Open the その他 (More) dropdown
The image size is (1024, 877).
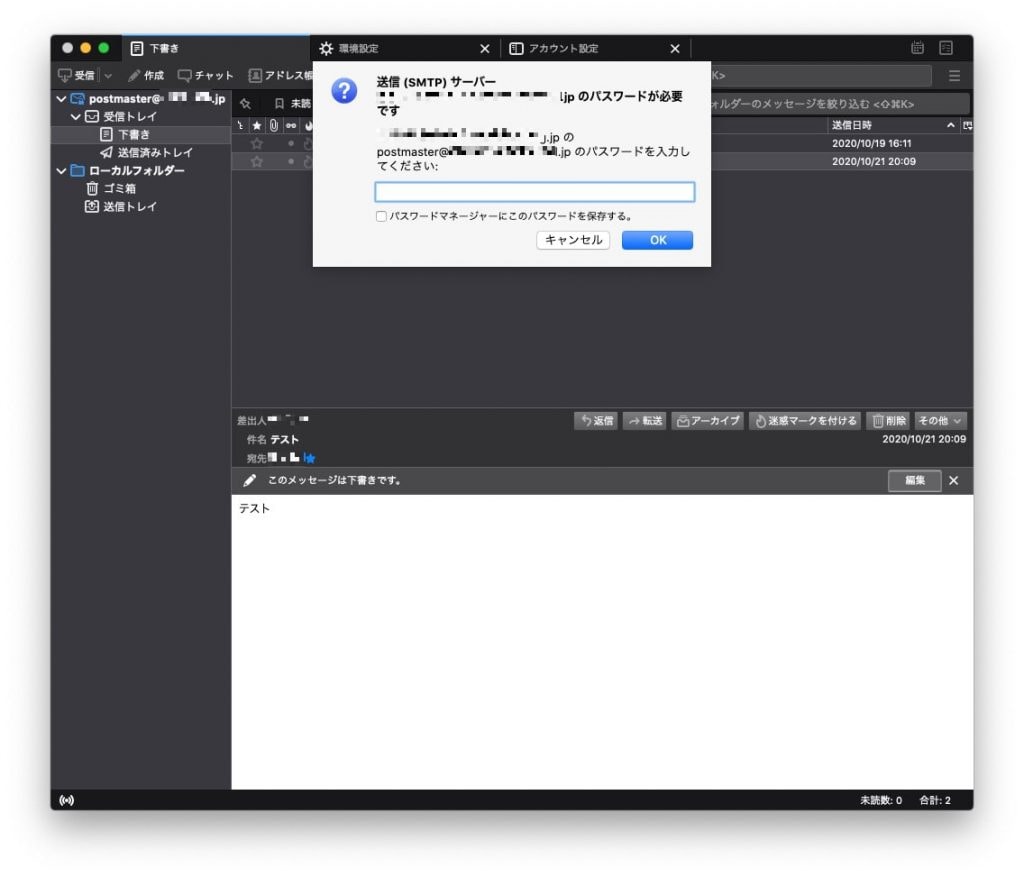(x=938, y=421)
